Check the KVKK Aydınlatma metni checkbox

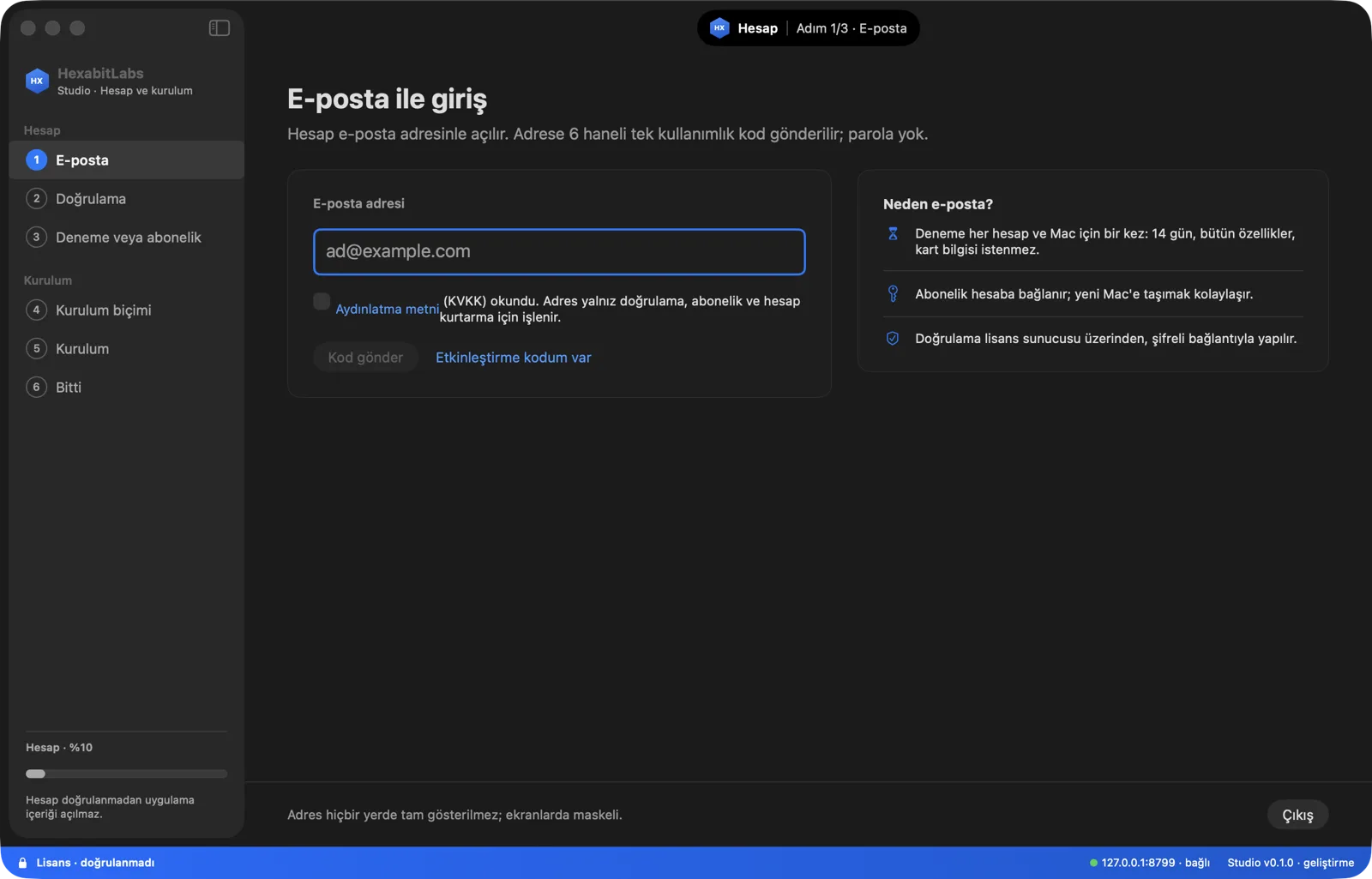322,301
